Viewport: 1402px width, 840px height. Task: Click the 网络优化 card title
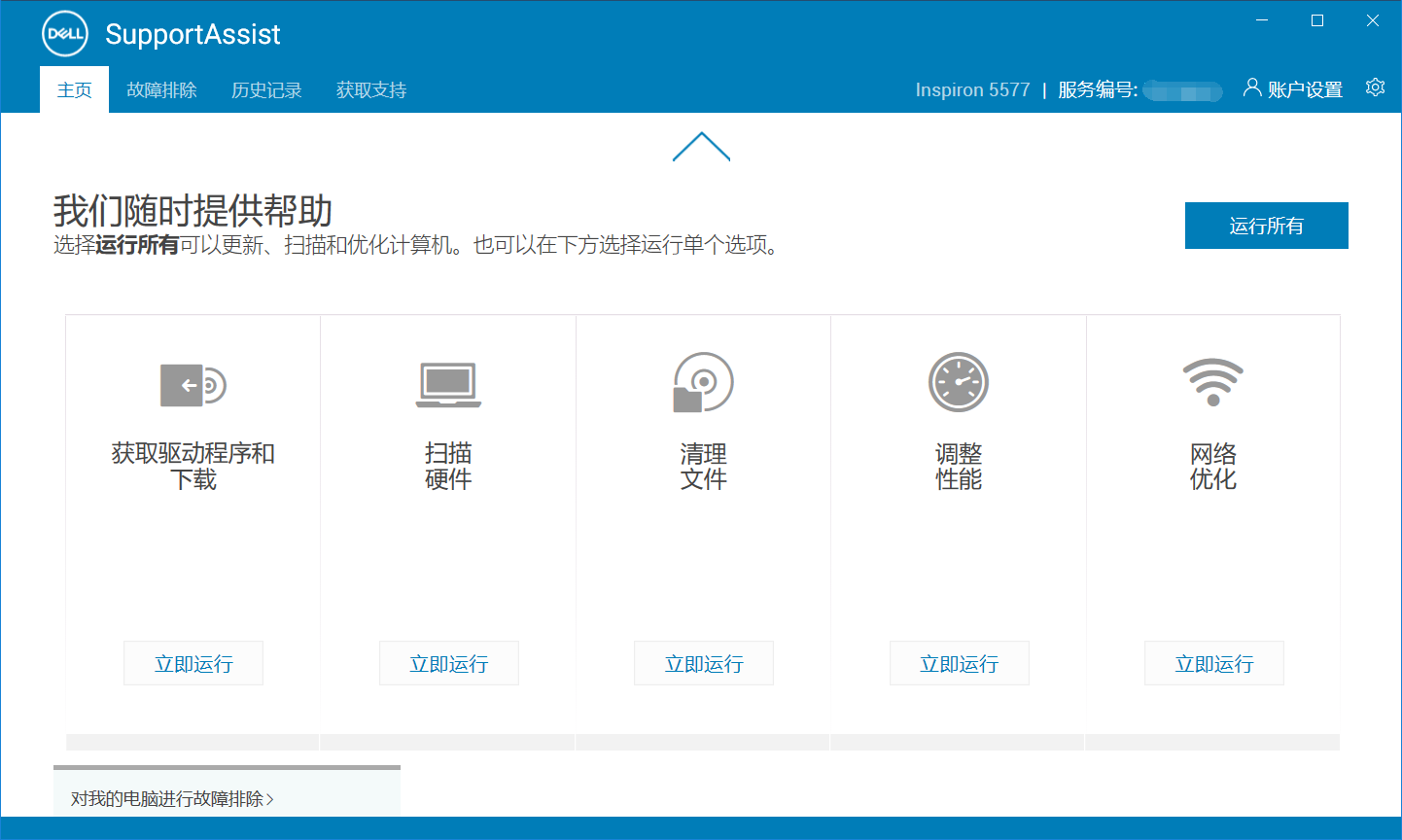click(x=1213, y=467)
